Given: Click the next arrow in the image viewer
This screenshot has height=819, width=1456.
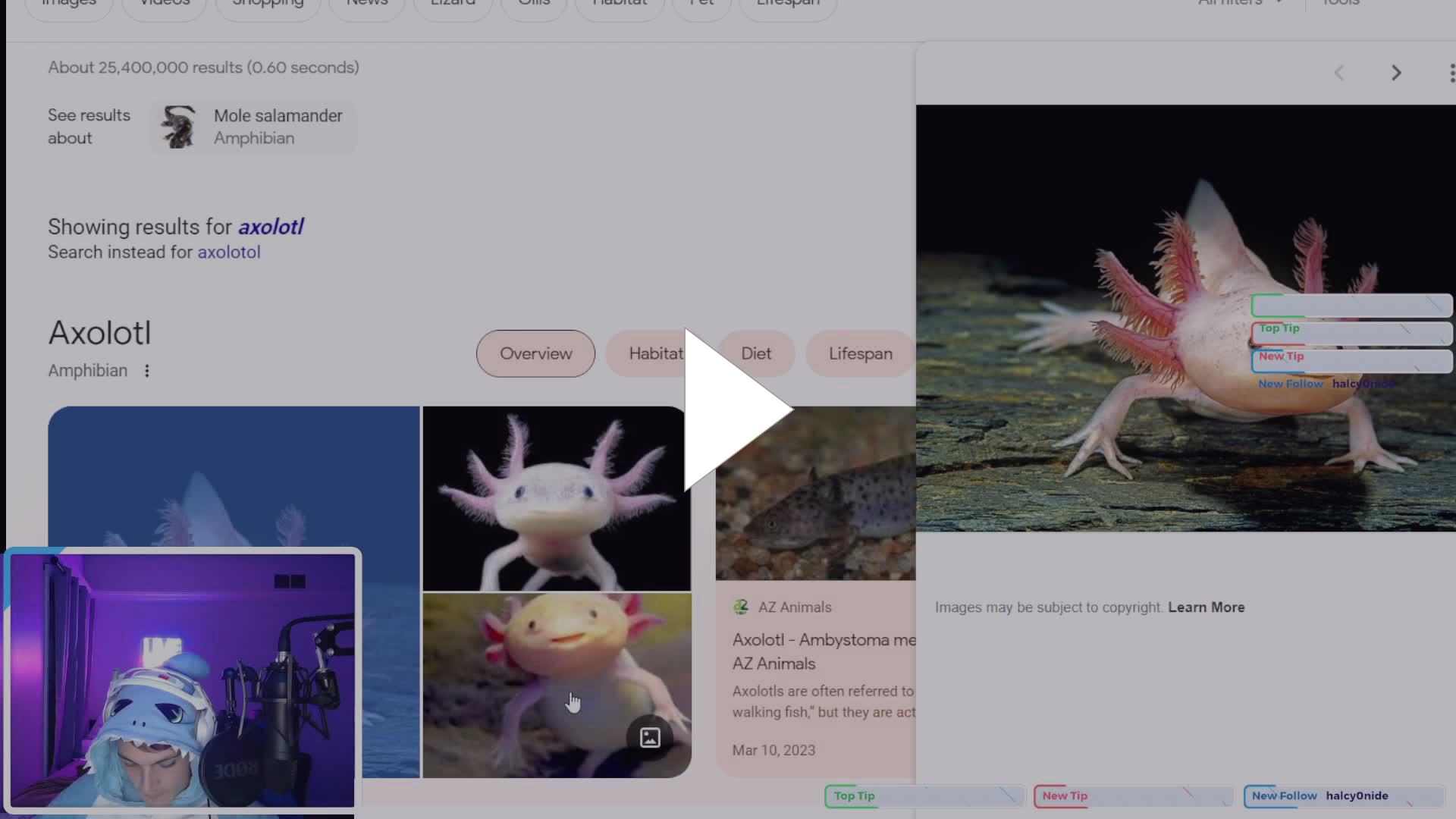Looking at the screenshot, I should point(1396,73).
